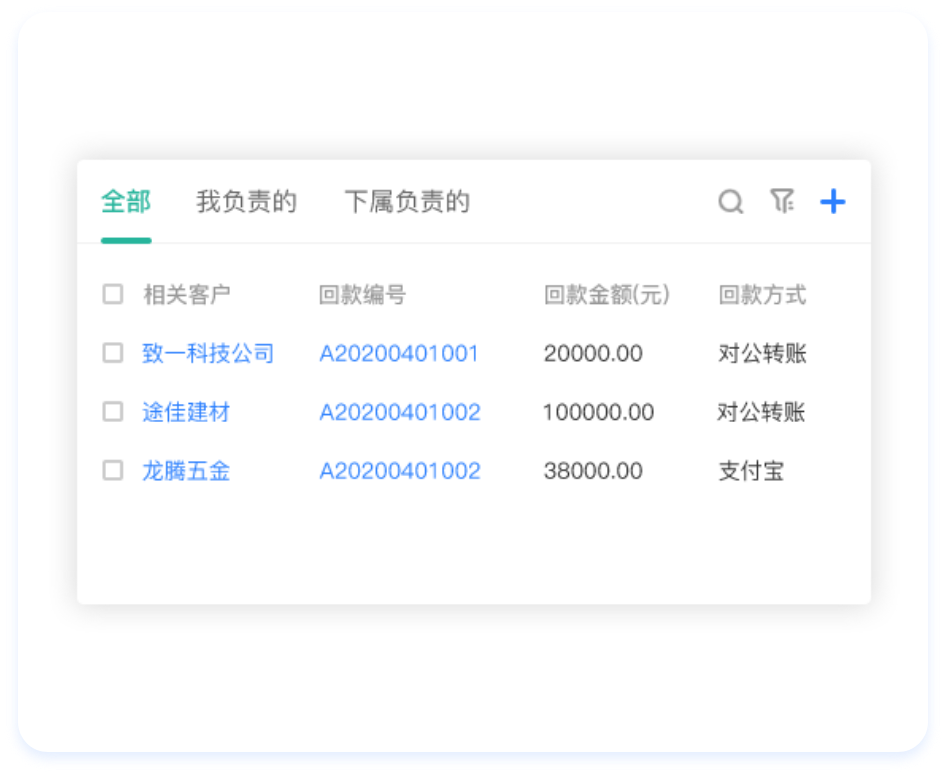Open customer link 龙腾五金
Image resolution: width=946 pixels, height=776 pixels.
tap(186, 471)
